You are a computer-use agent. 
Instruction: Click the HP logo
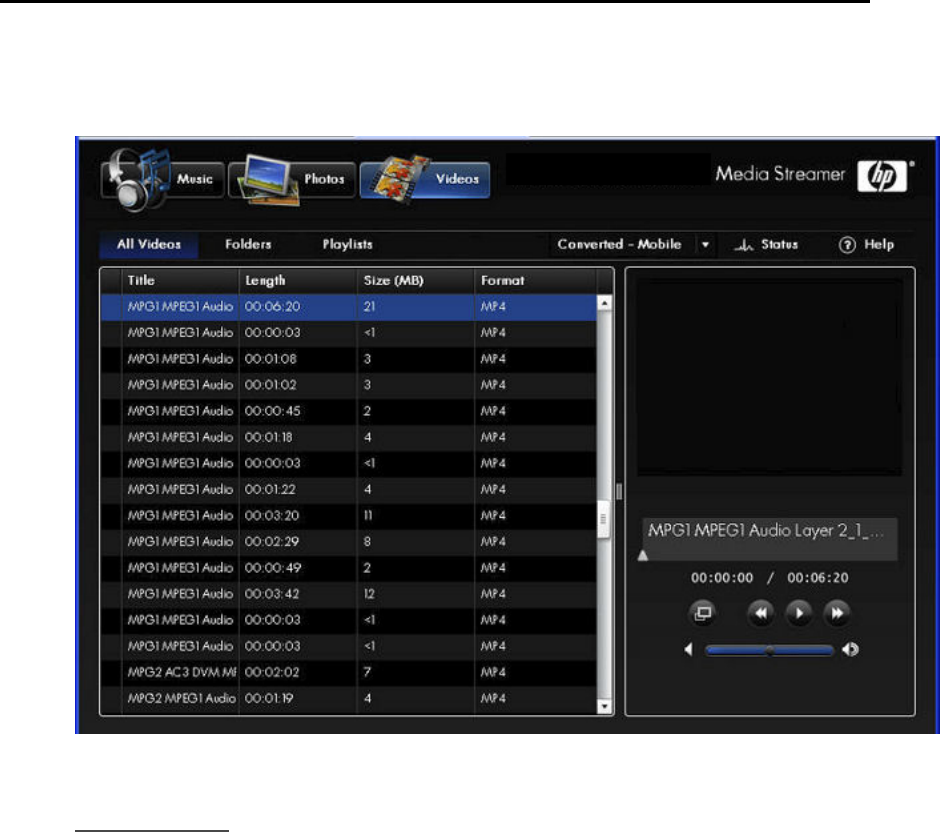[x=882, y=176]
